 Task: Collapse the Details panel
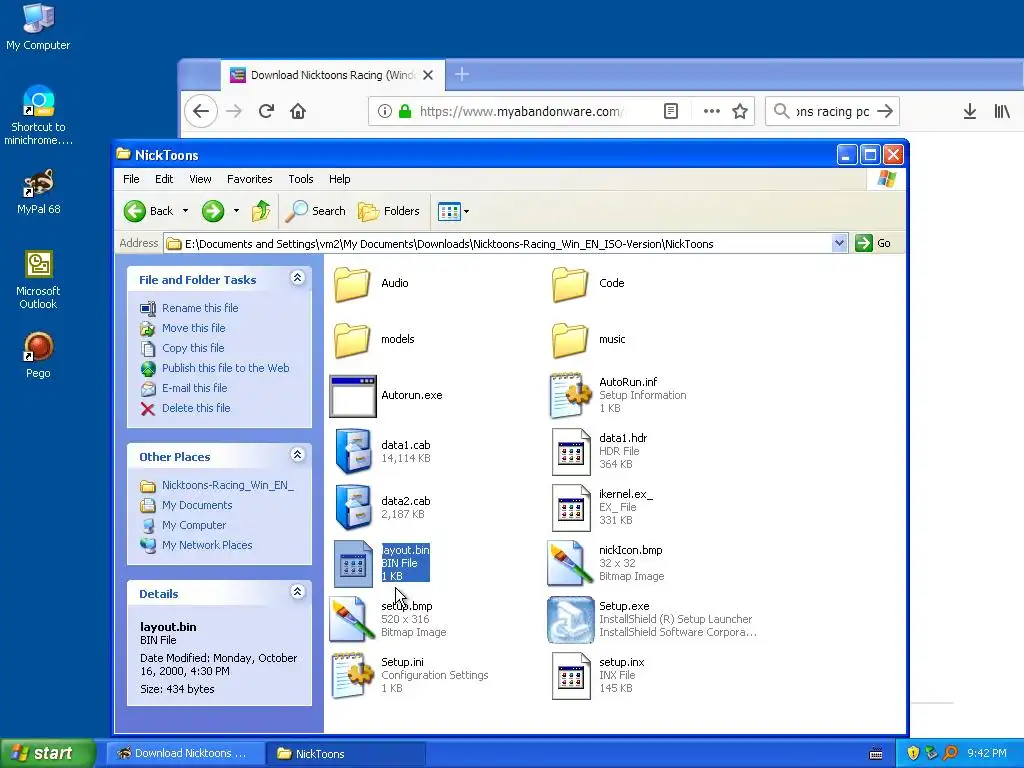[x=297, y=592]
